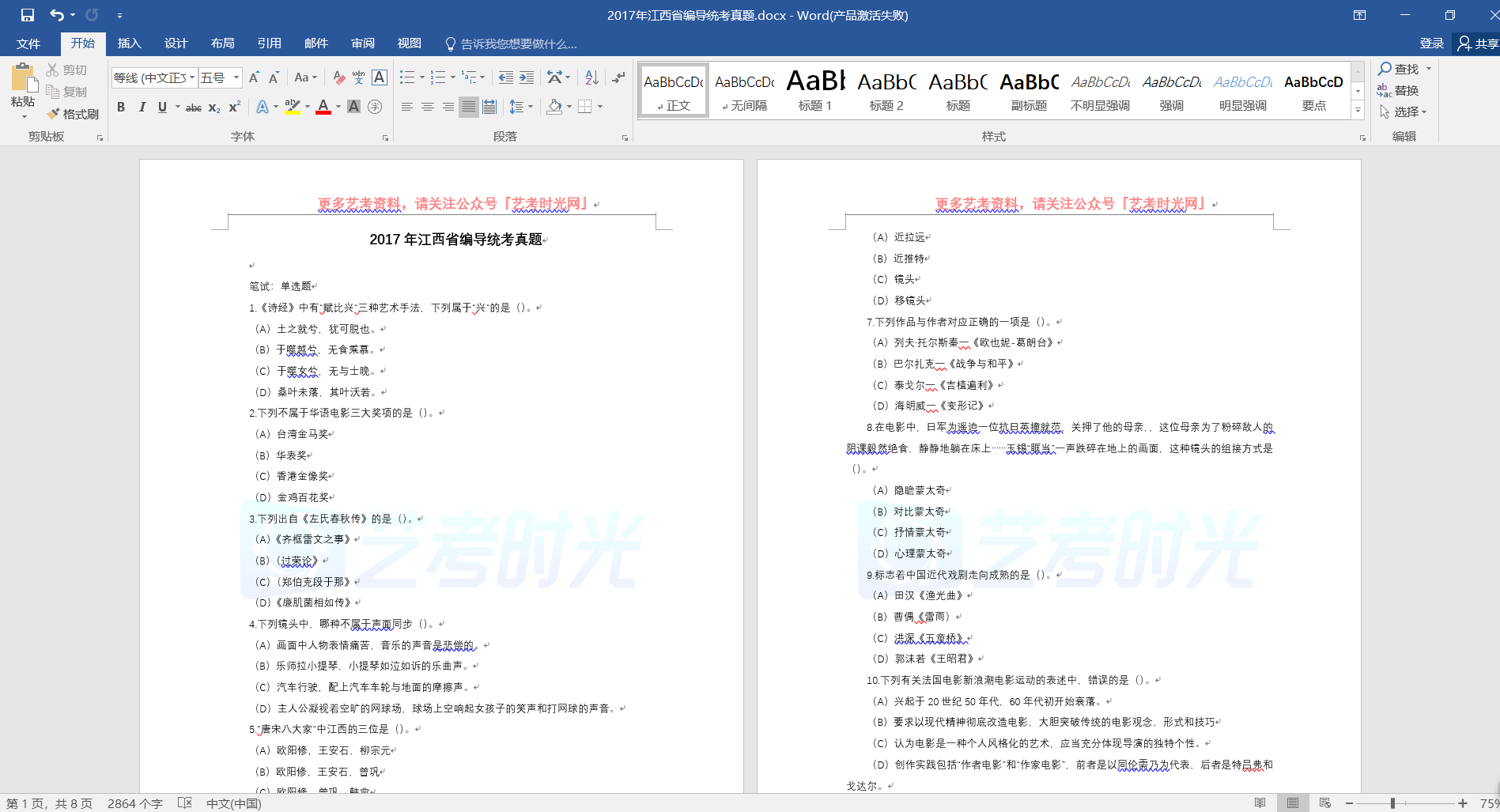
Task: Open the font size dropdown (五号)
Action: [236, 77]
